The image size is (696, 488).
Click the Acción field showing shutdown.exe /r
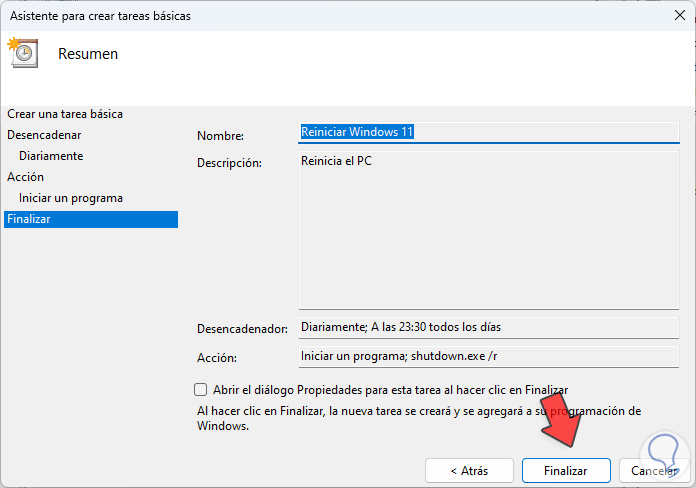[488, 355]
